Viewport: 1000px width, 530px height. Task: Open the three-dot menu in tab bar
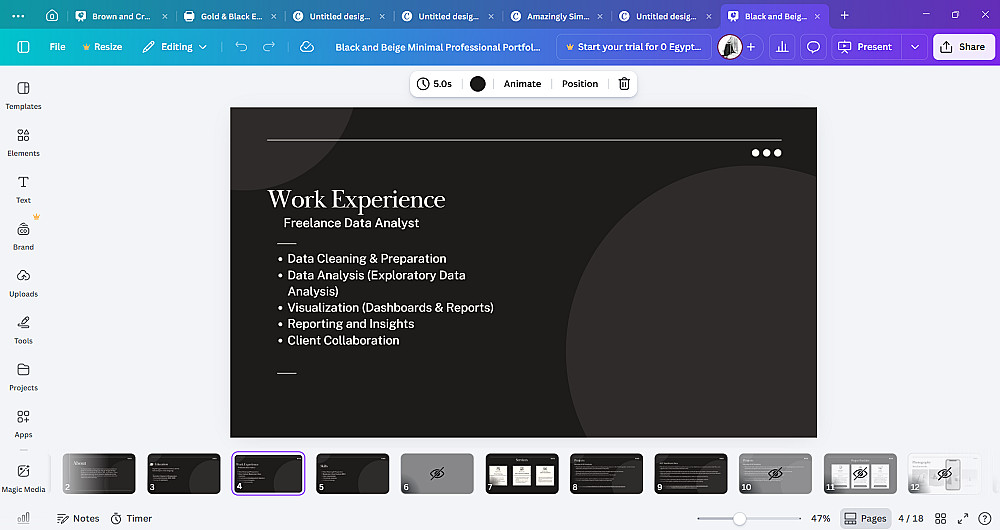(18, 16)
